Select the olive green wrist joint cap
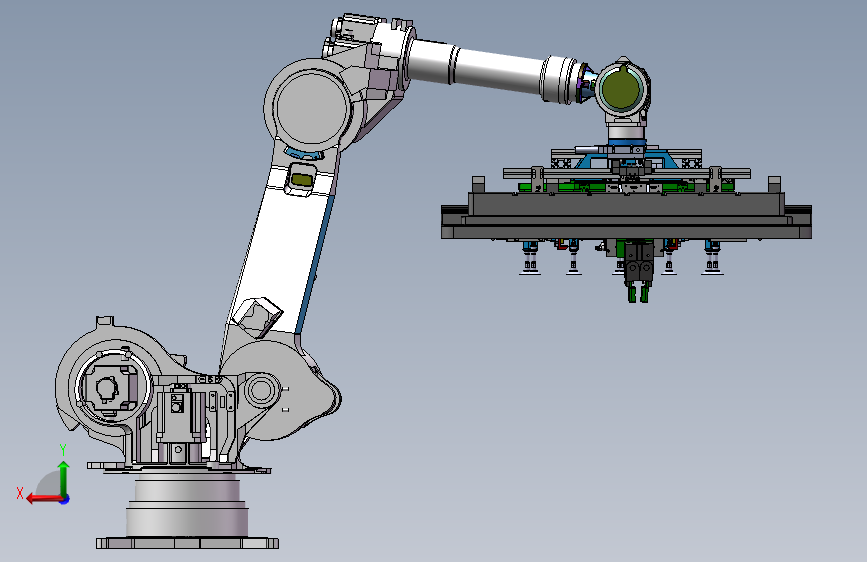Viewport: 867px width, 562px height. [621, 89]
